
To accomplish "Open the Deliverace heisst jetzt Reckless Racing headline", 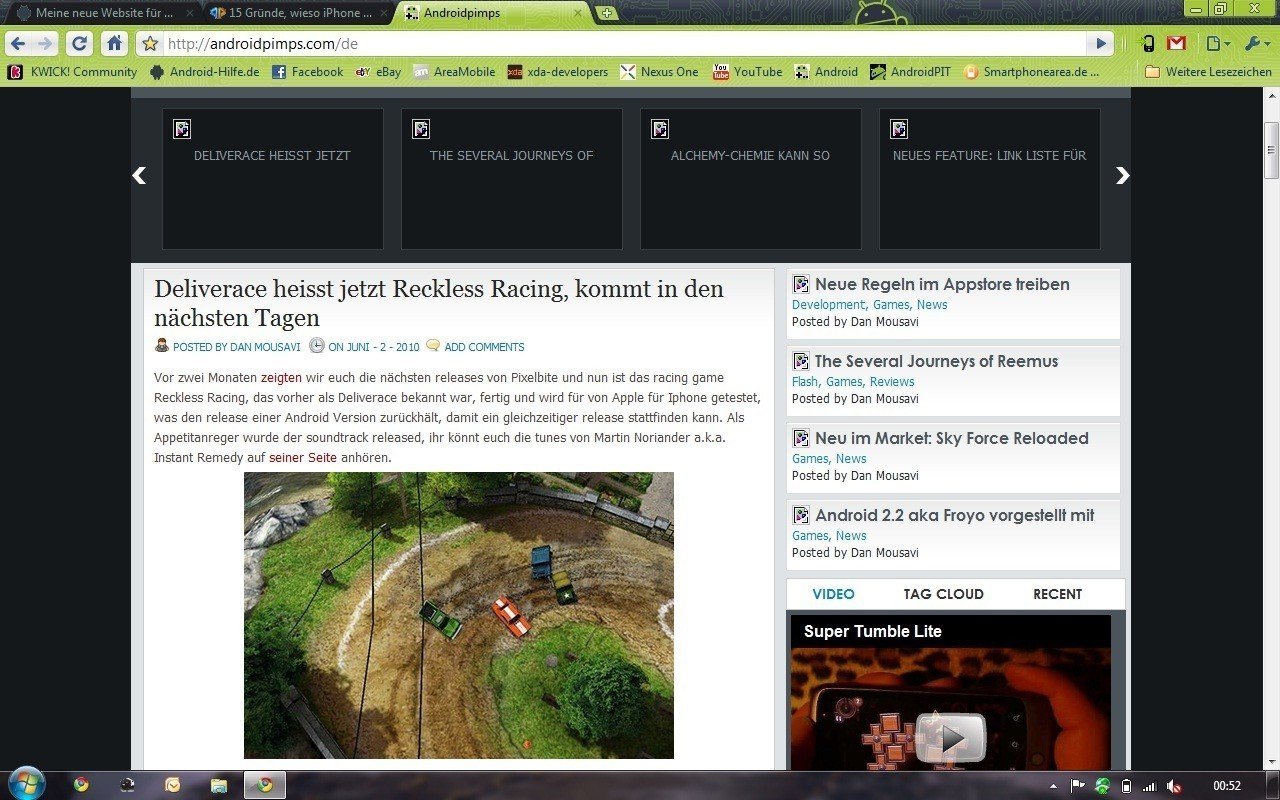I will 439,303.
